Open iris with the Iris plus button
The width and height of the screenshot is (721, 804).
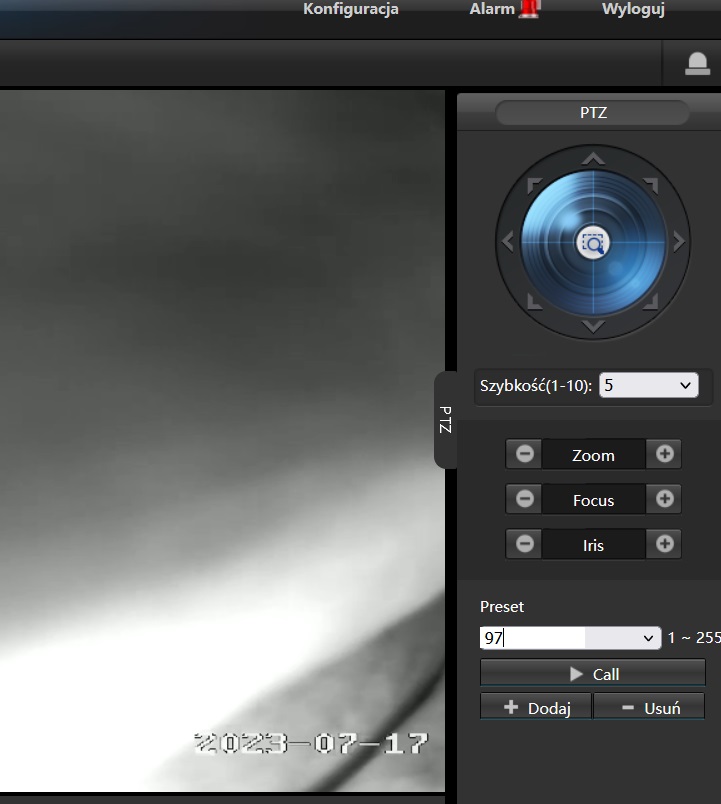click(664, 544)
